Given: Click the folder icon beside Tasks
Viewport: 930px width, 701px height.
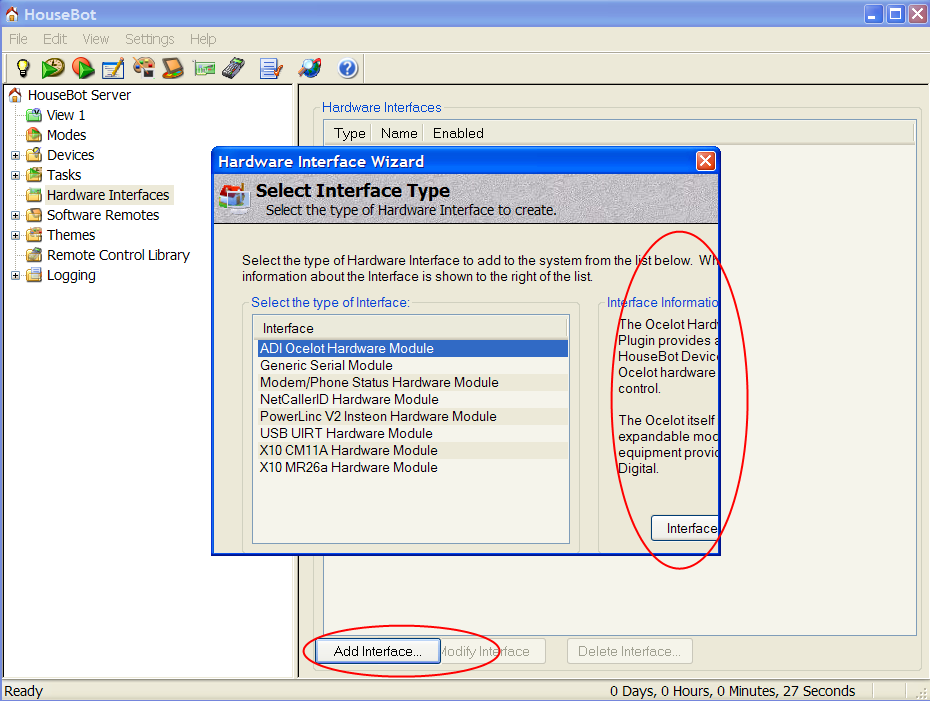Looking at the screenshot, I should tap(34, 175).
